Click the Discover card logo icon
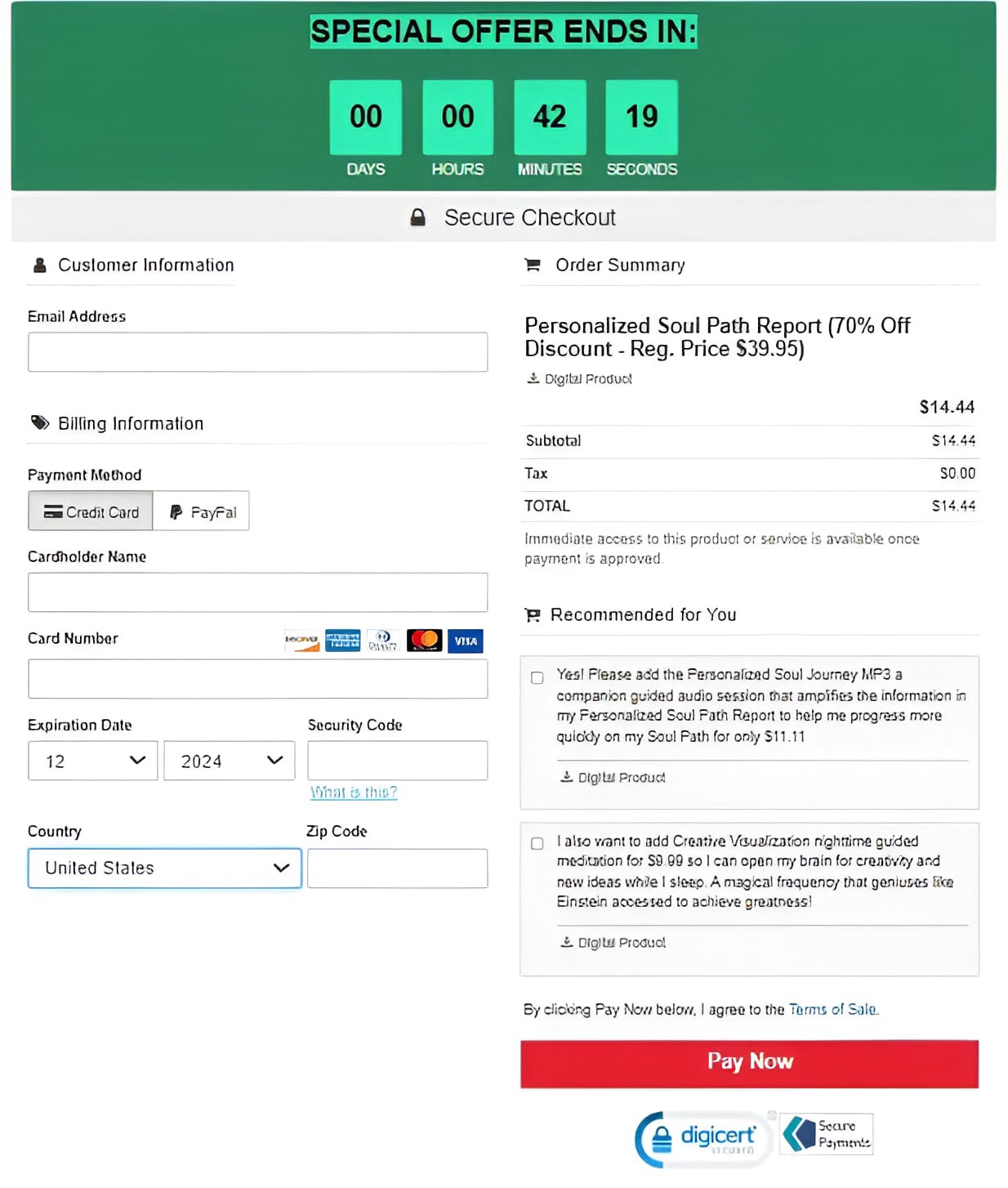The image size is (1008, 1188). point(301,641)
